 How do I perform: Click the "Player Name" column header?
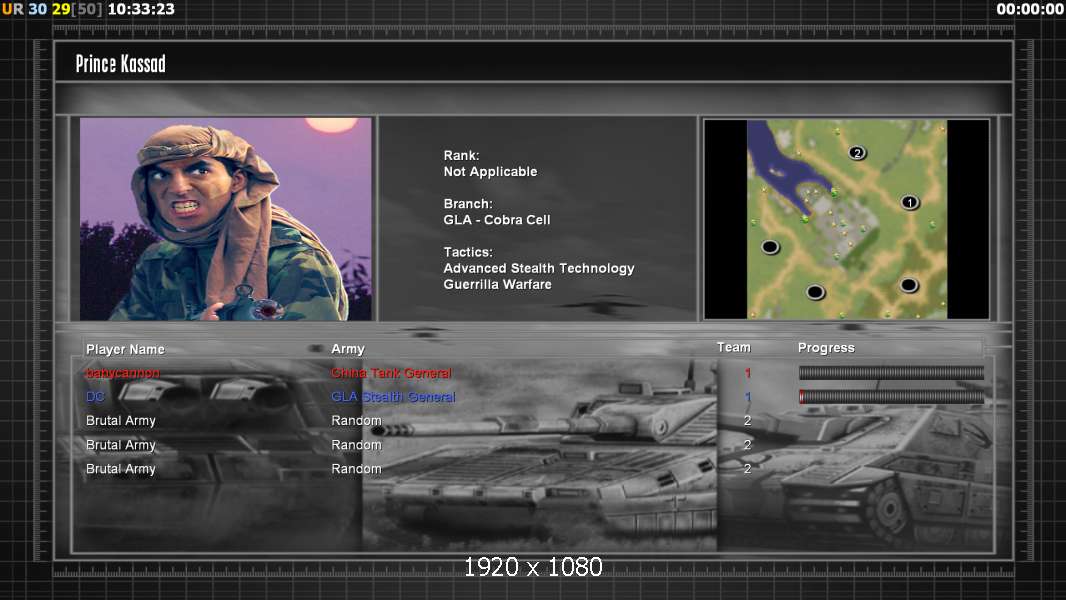(125, 349)
